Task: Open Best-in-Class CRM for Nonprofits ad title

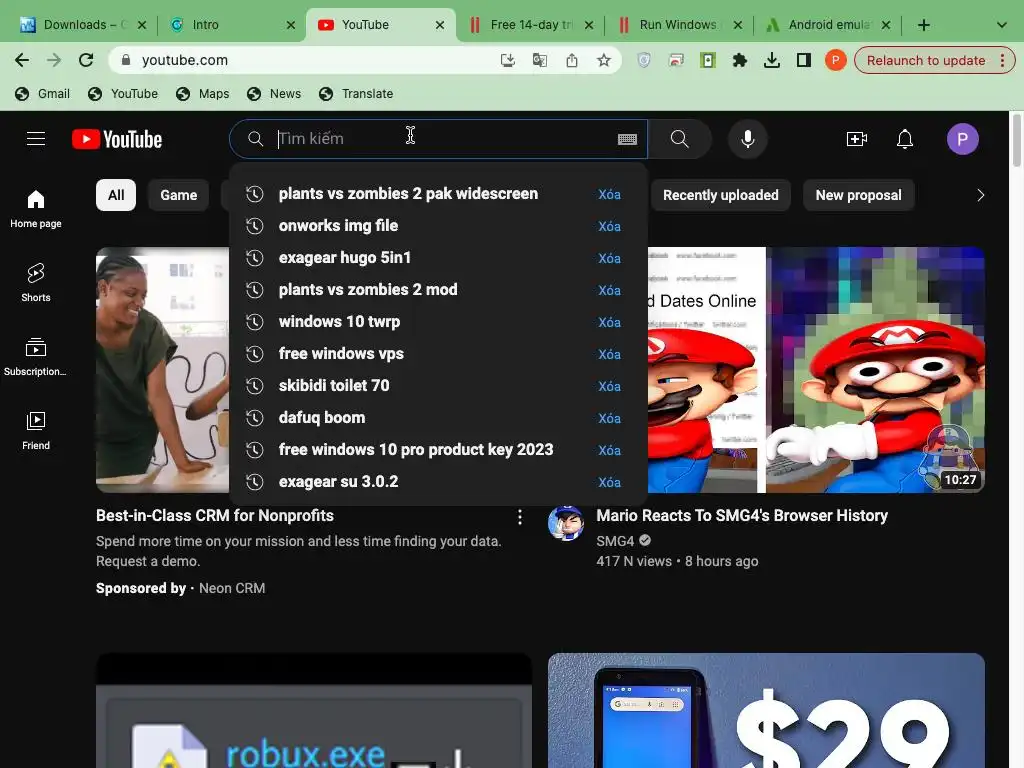Action: click(215, 516)
